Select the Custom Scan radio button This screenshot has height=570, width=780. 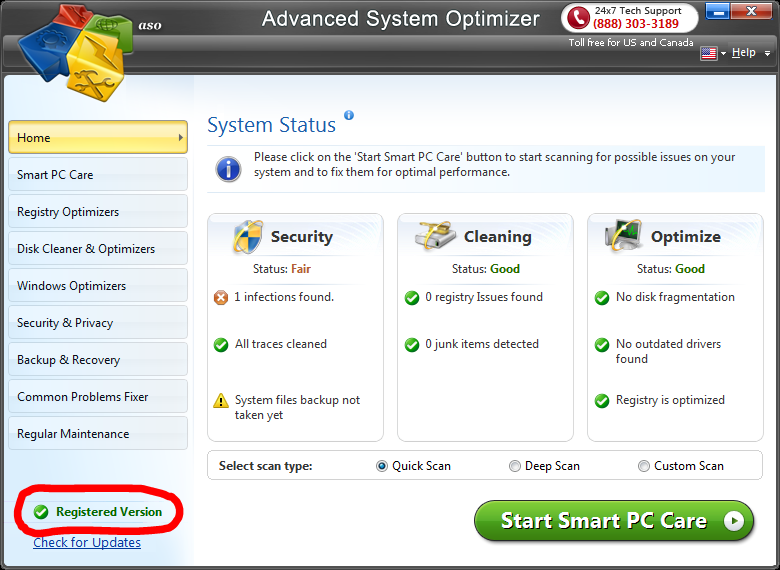pos(644,466)
